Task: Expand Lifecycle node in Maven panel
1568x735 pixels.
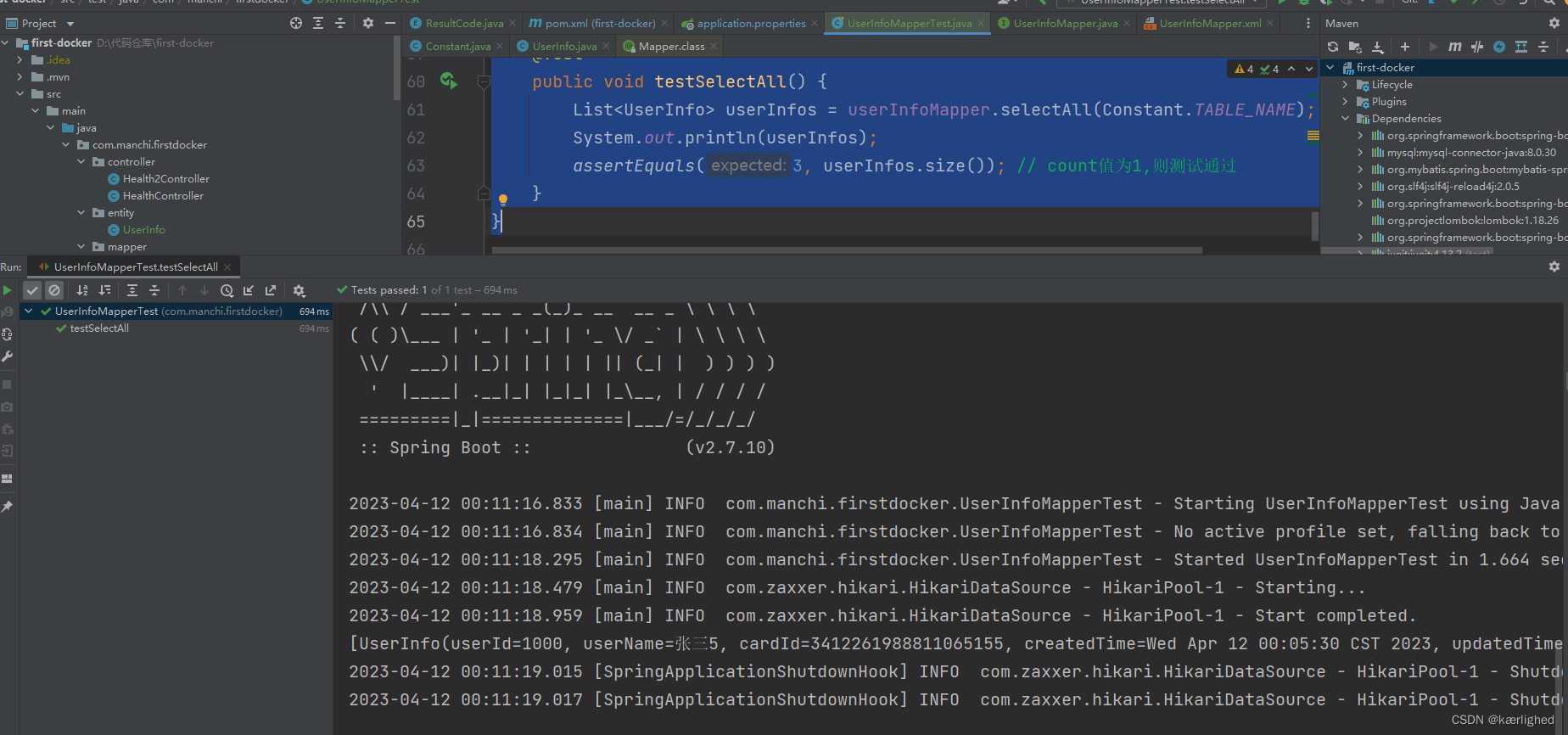Action: [1345, 84]
